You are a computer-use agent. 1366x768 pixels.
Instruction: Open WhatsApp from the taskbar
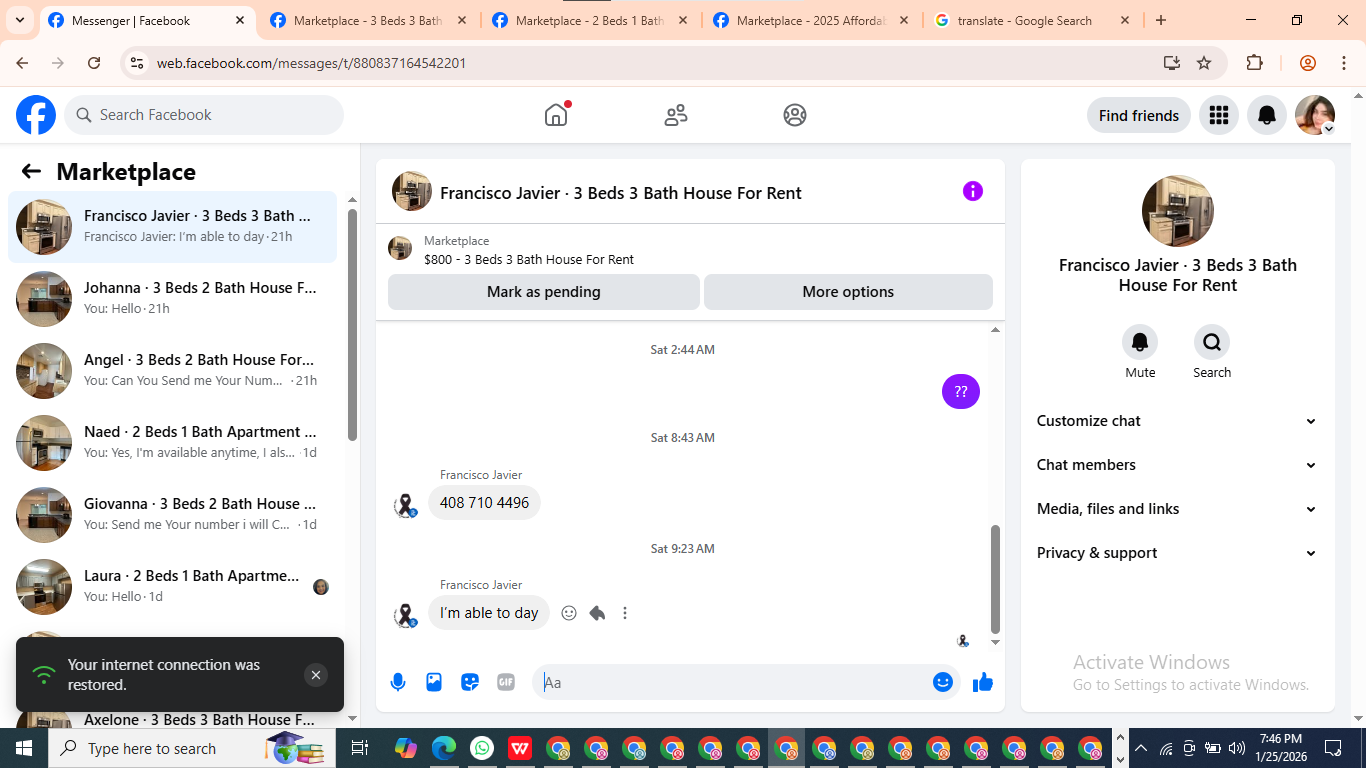[x=482, y=748]
